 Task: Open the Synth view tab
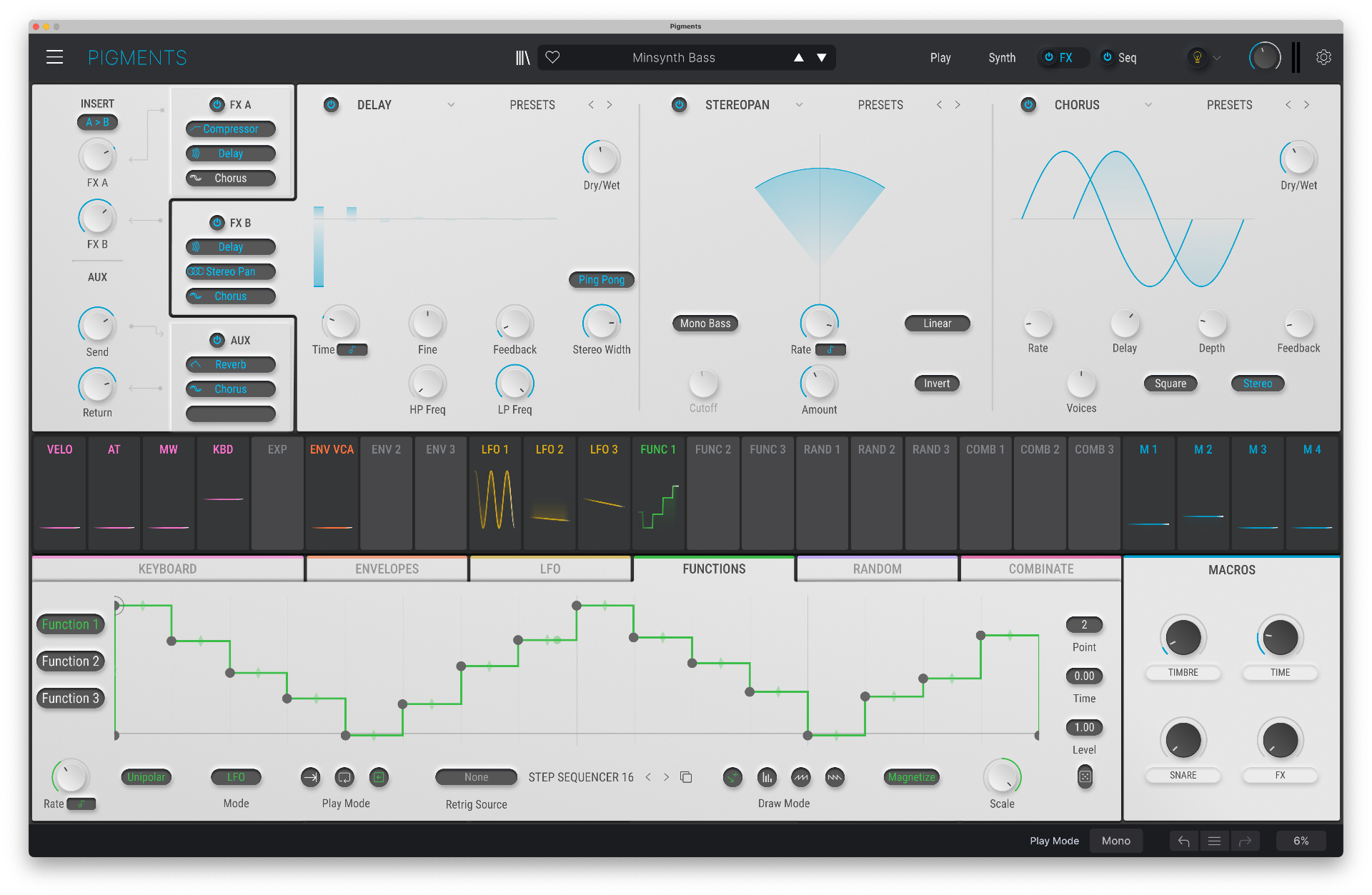1002,58
